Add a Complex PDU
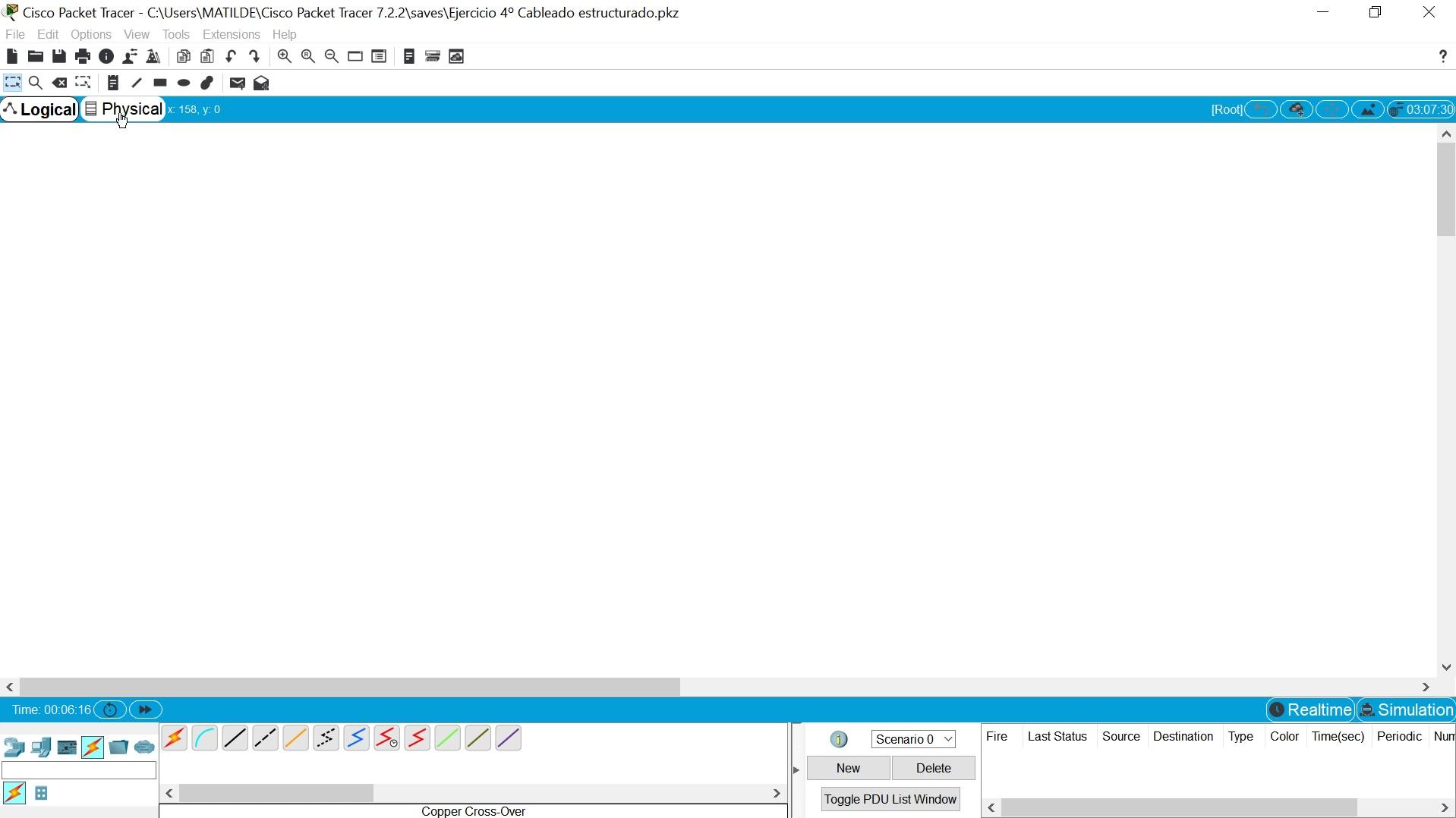The width and height of the screenshot is (1456, 818). 263,83
